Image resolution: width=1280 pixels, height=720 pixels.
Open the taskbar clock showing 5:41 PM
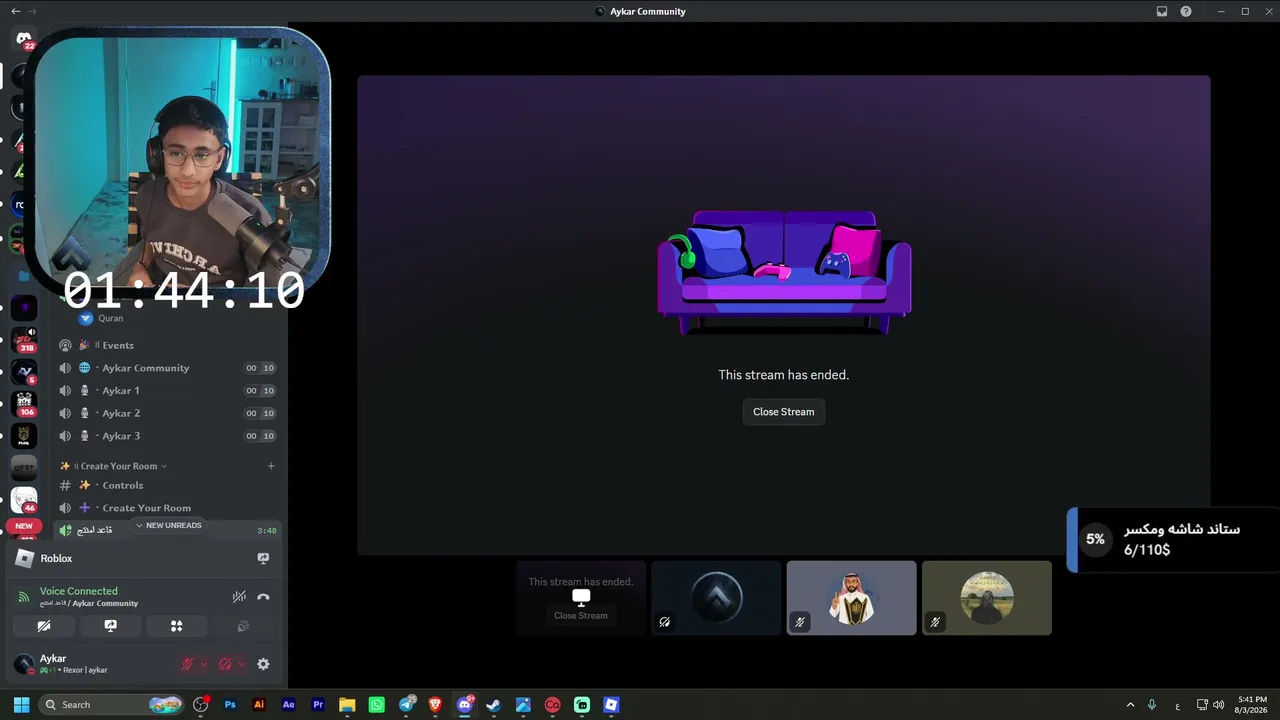(1252, 705)
